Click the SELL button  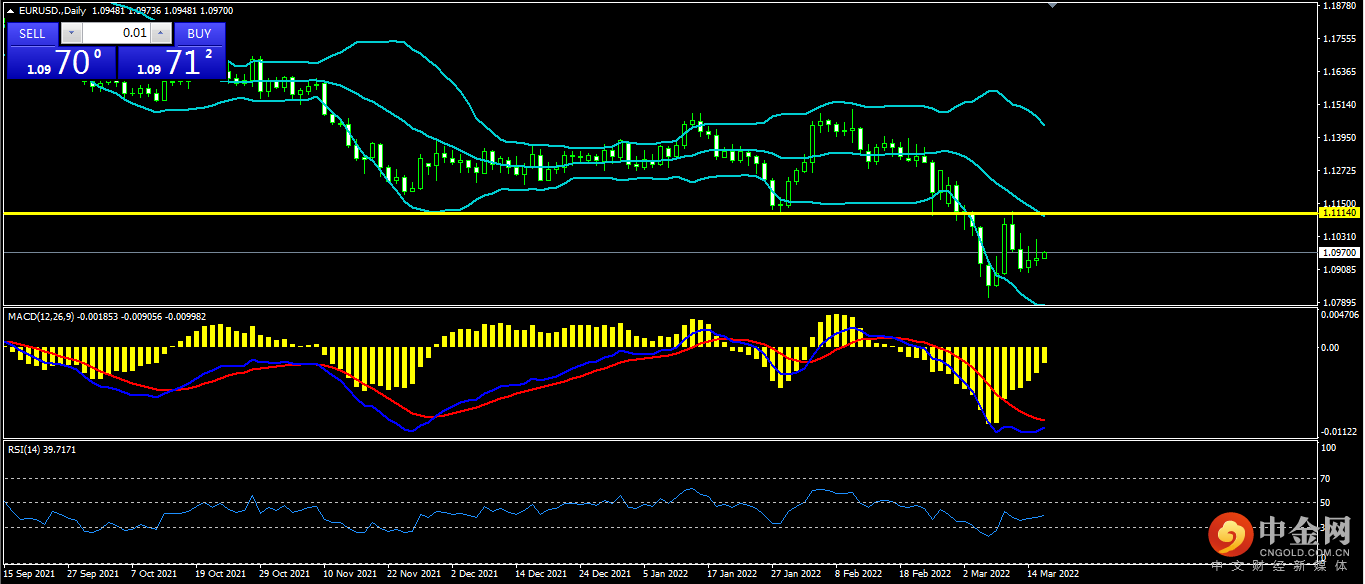pyautogui.click(x=32, y=33)
